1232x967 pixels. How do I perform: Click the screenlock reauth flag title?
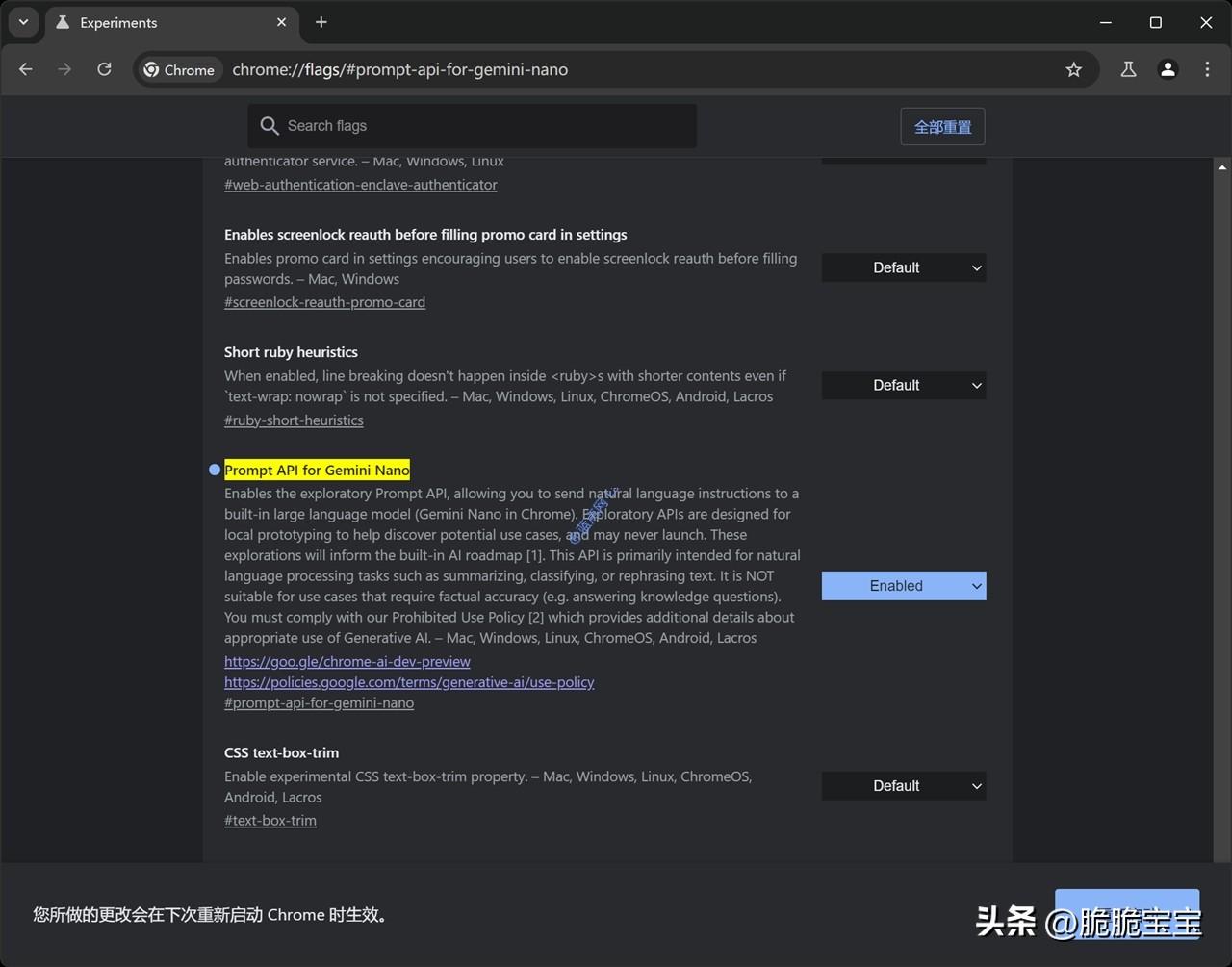tap(425, 235)
